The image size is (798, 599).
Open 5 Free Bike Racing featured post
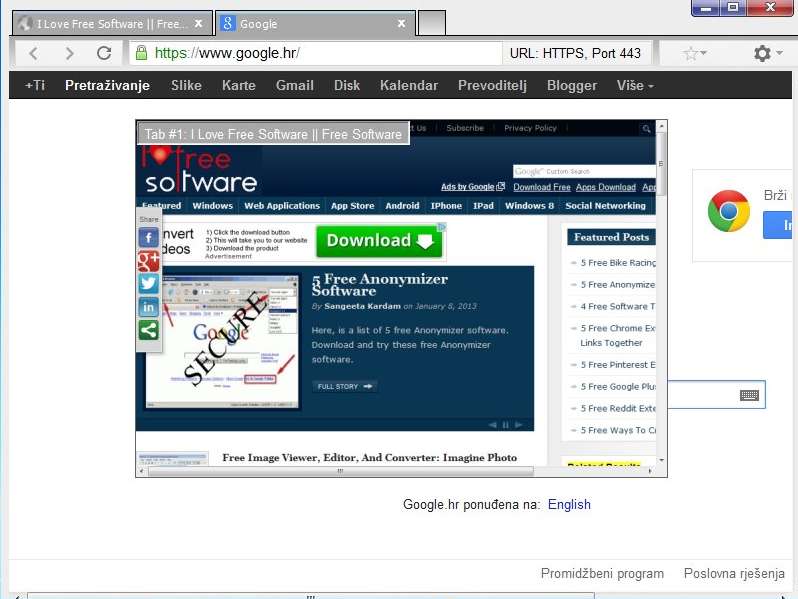click(x=618, y=263)
